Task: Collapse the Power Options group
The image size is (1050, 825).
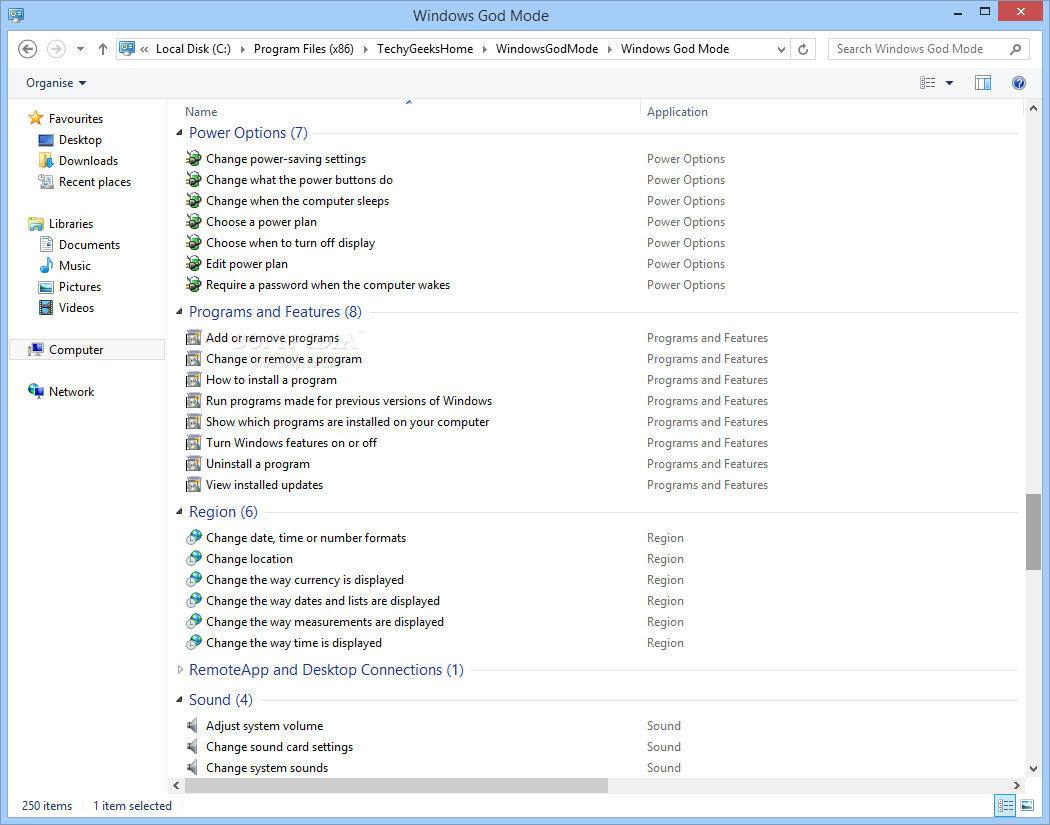Action: [179, 133]
